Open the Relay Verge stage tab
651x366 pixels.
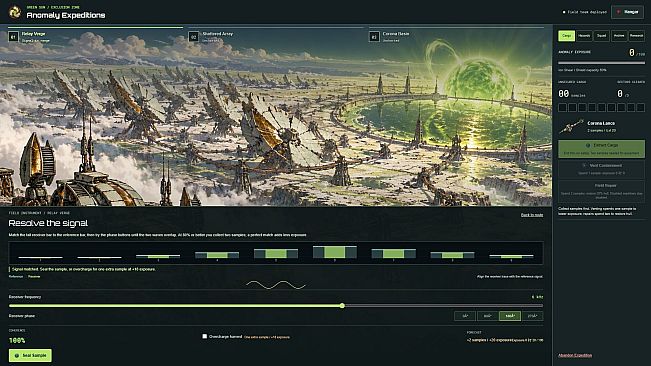tap(95, 36)
